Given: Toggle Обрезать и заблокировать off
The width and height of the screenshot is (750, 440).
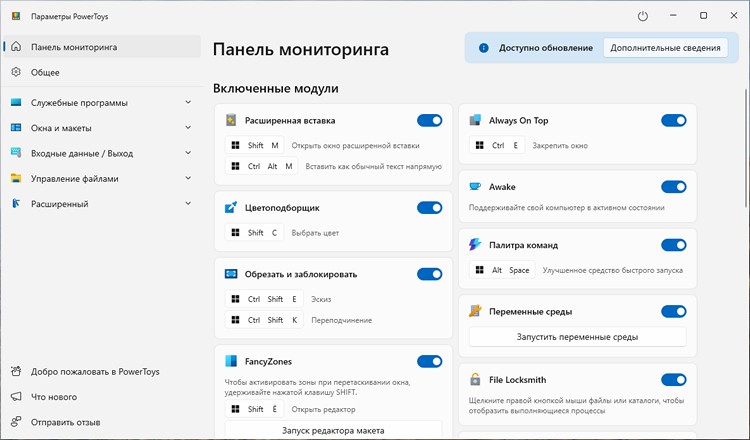Looking at the screenshot, I should [x=430, y=274].
